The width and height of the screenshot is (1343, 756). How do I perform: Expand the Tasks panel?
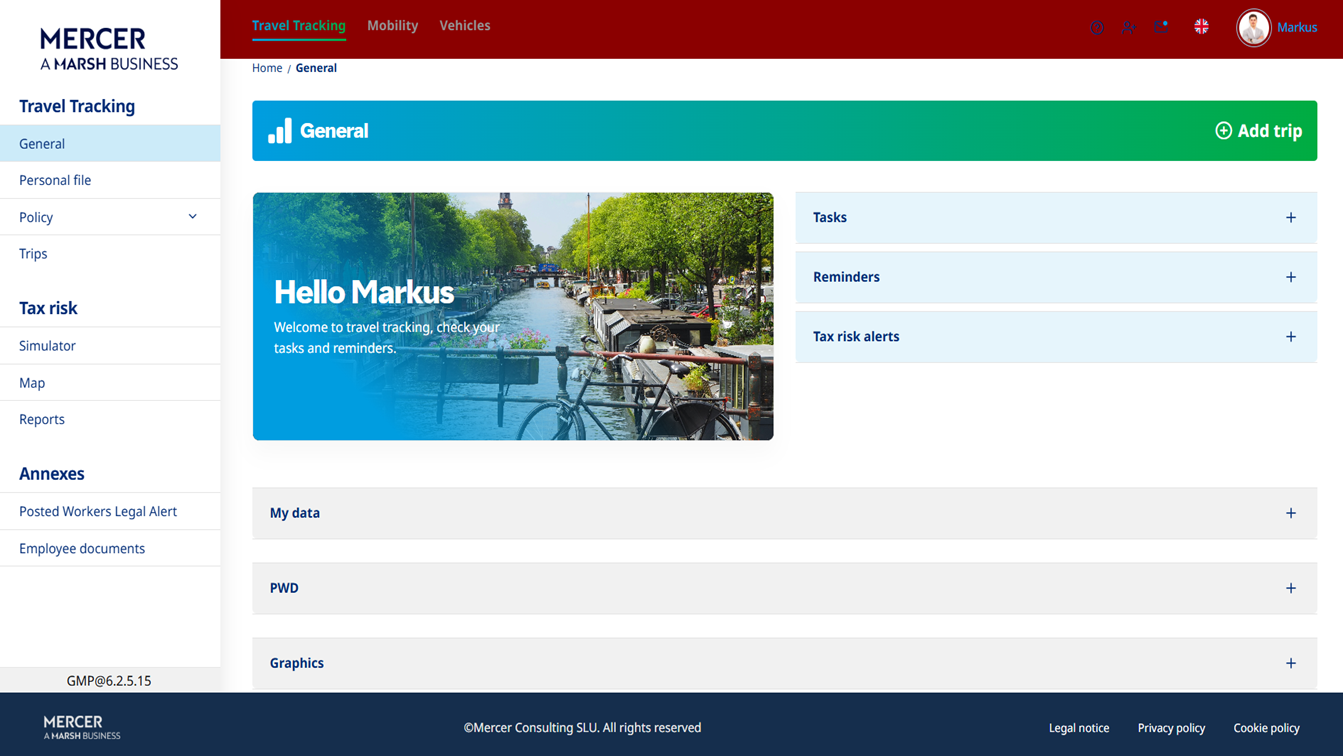1290,217
